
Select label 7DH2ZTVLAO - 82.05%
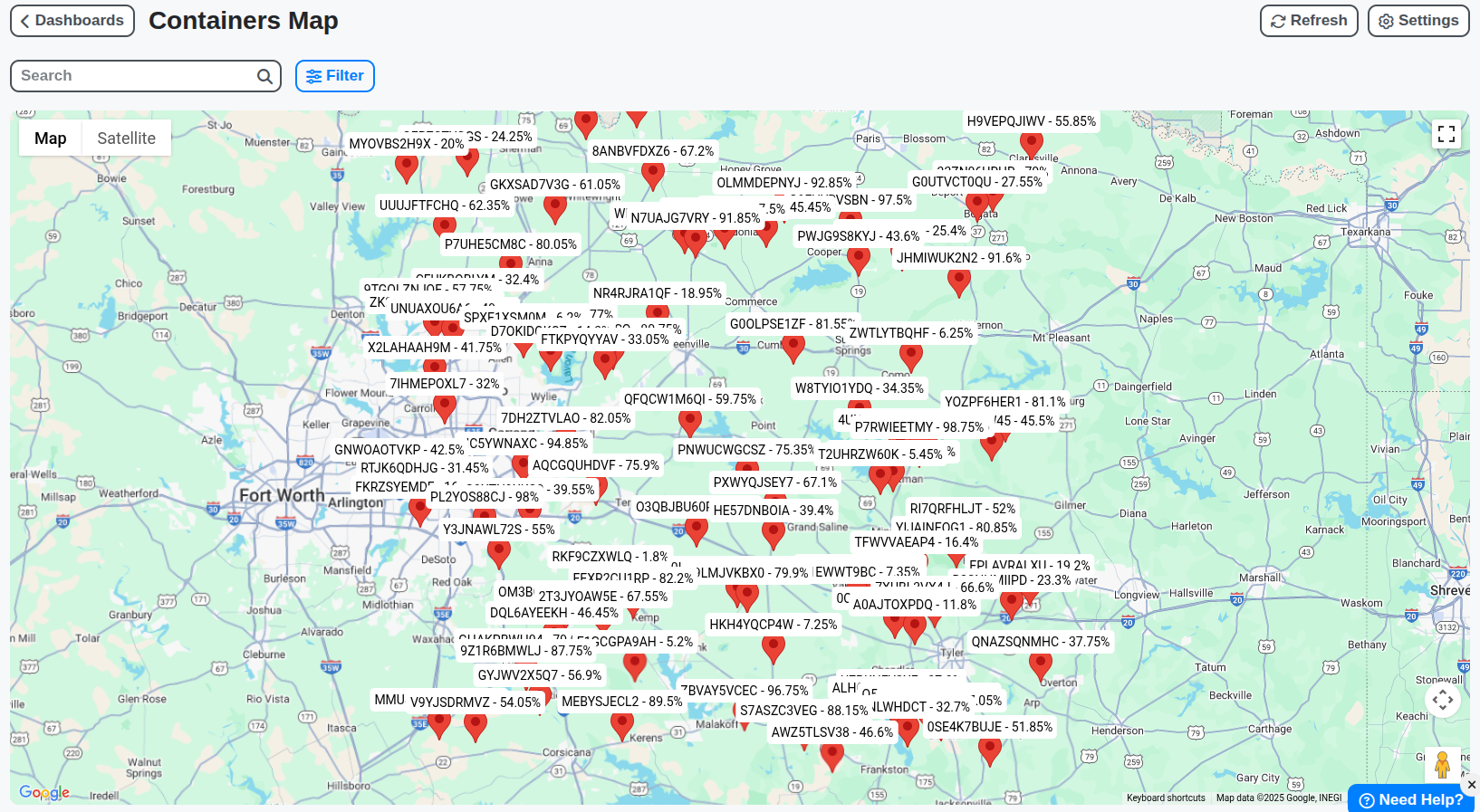point(566,418)
